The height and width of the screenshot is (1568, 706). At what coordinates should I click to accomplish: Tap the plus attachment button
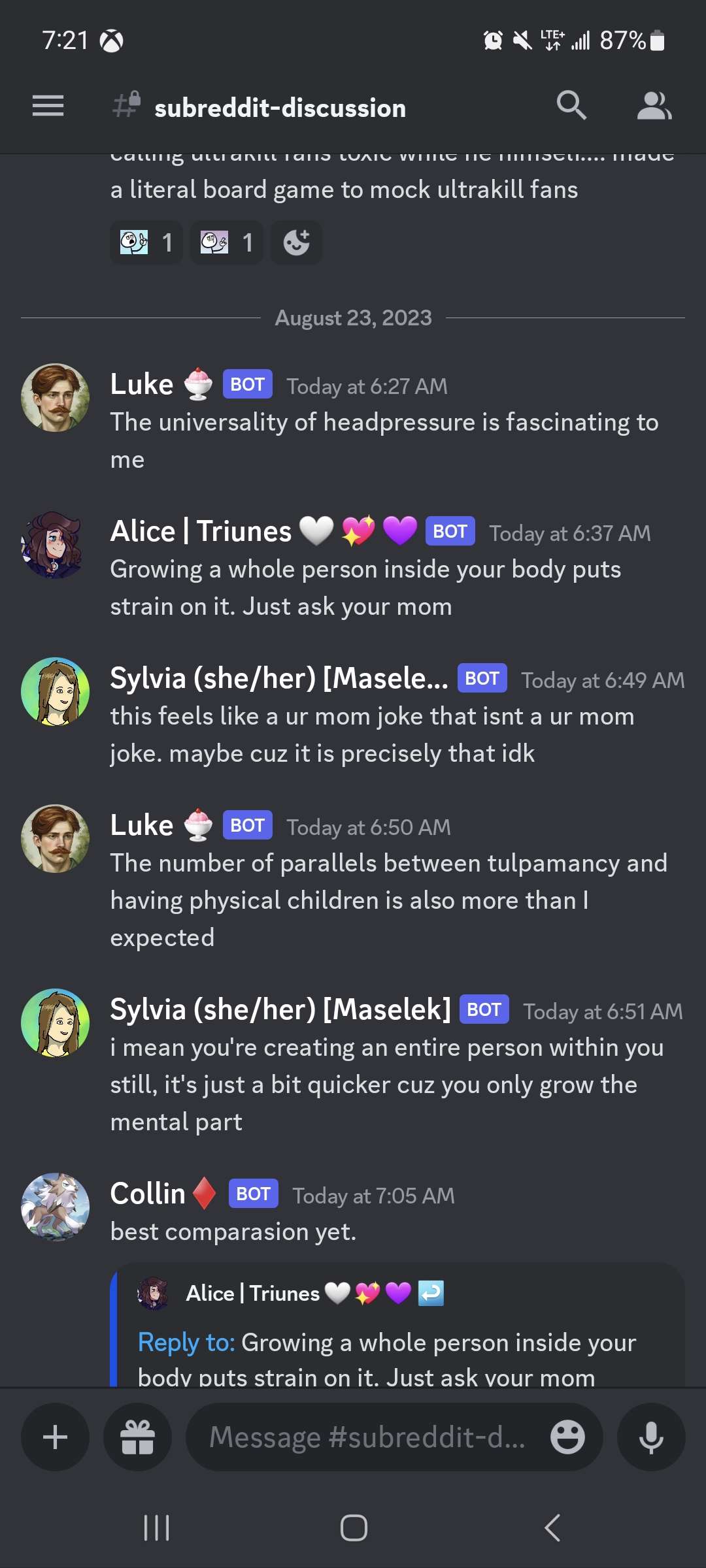point(55,1437)
